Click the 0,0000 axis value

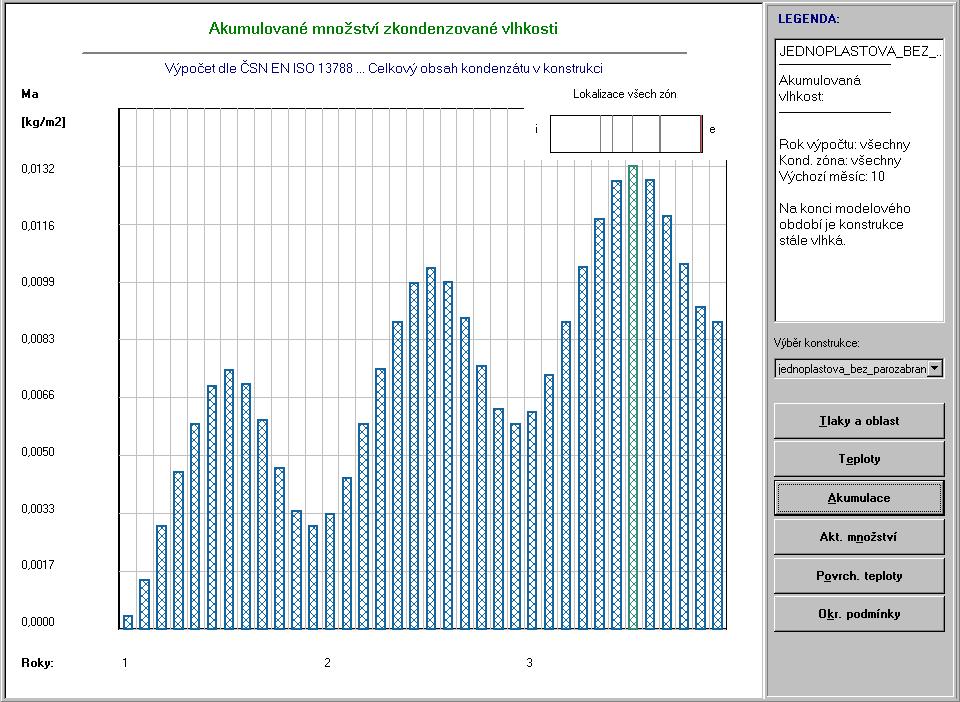click(38, 622)
